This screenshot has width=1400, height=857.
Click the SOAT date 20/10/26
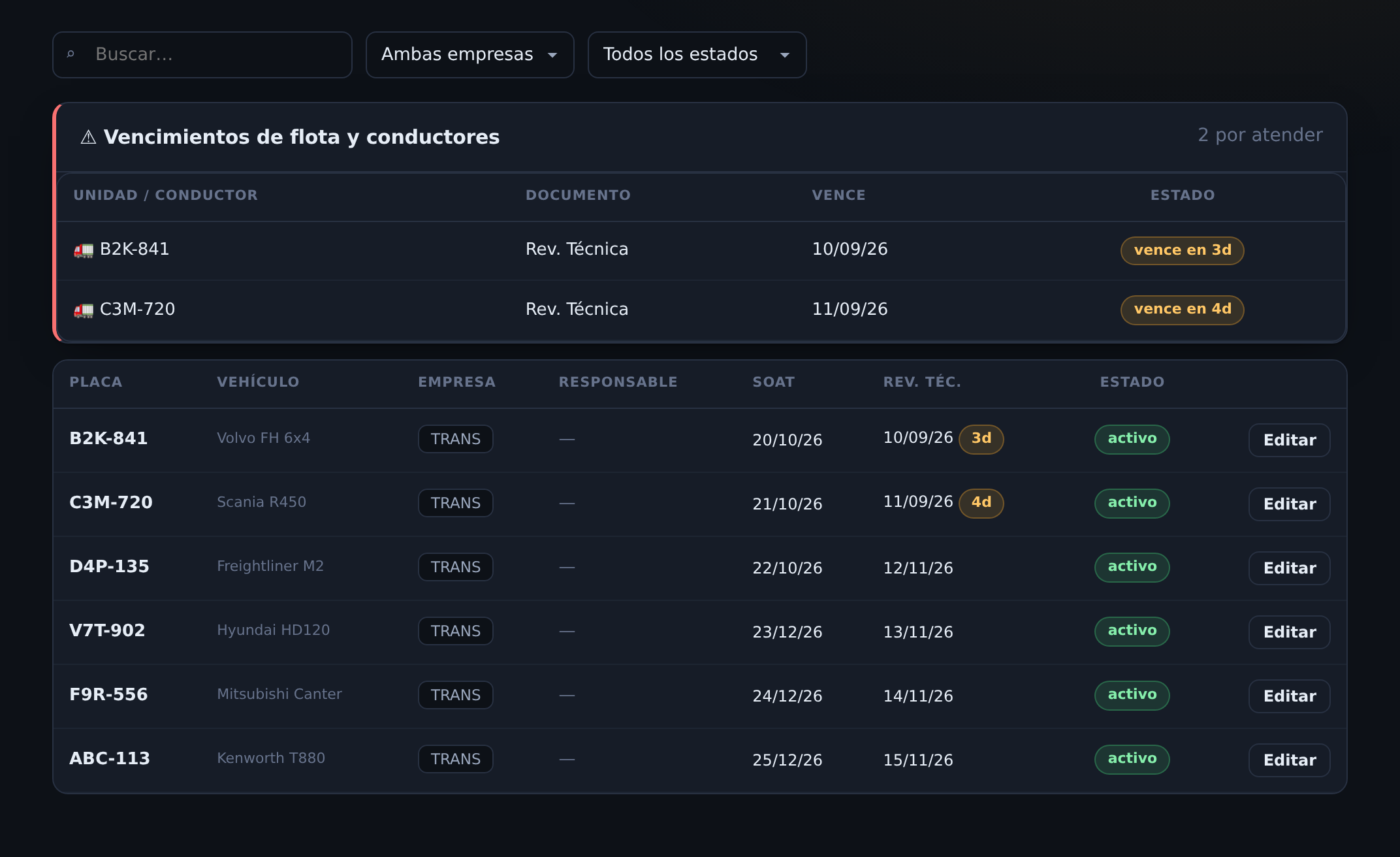788,440
